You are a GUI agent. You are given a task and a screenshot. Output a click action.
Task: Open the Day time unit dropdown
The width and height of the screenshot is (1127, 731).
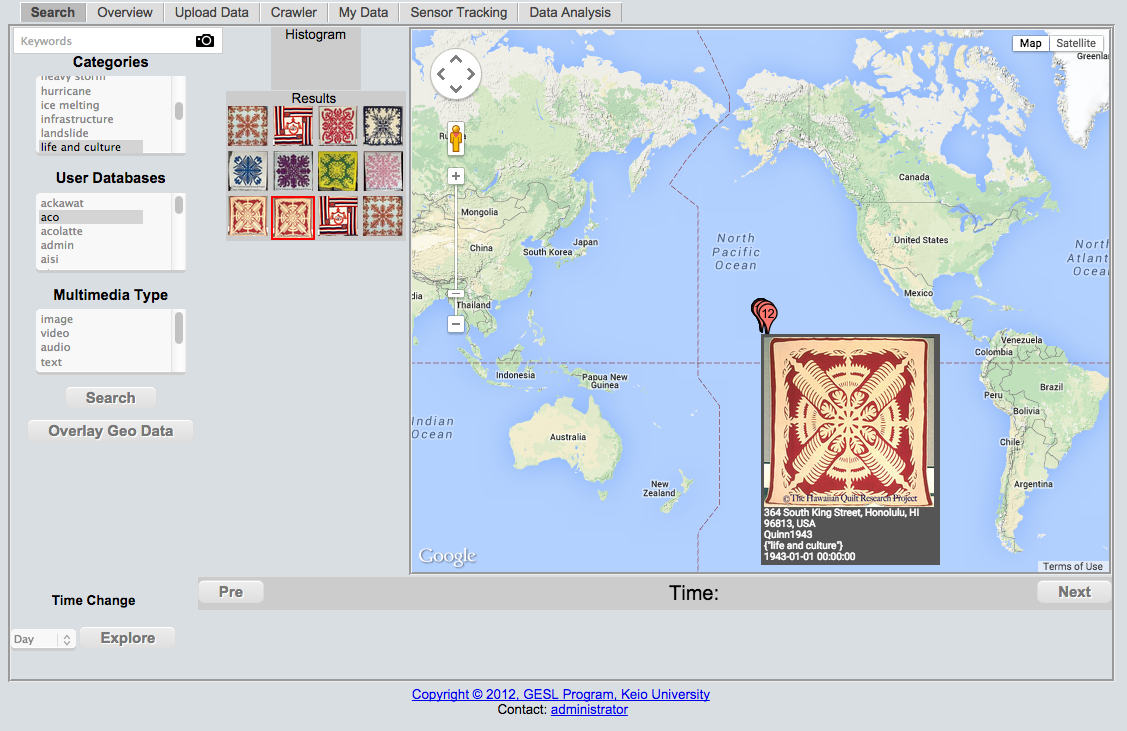click(44, 639)
